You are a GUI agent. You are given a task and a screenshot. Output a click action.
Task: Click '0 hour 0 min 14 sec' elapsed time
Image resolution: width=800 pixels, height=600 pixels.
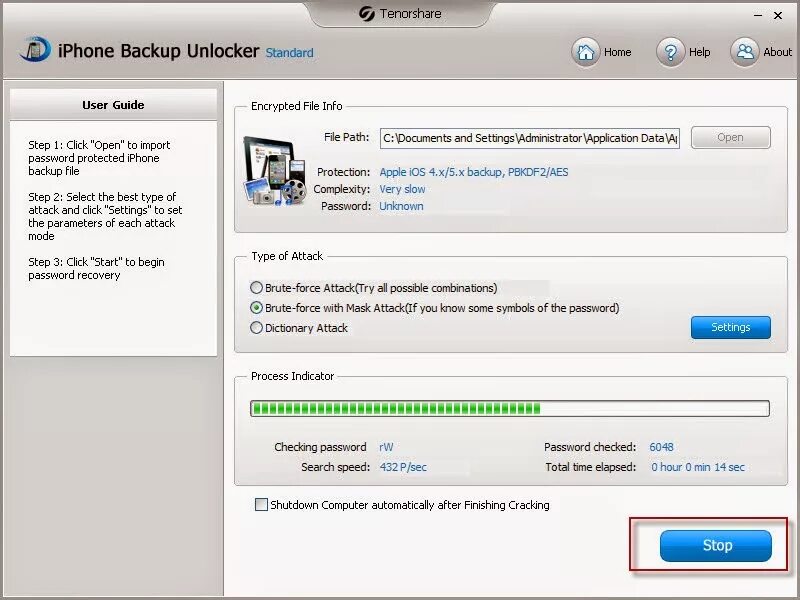[x=697, y=467]
